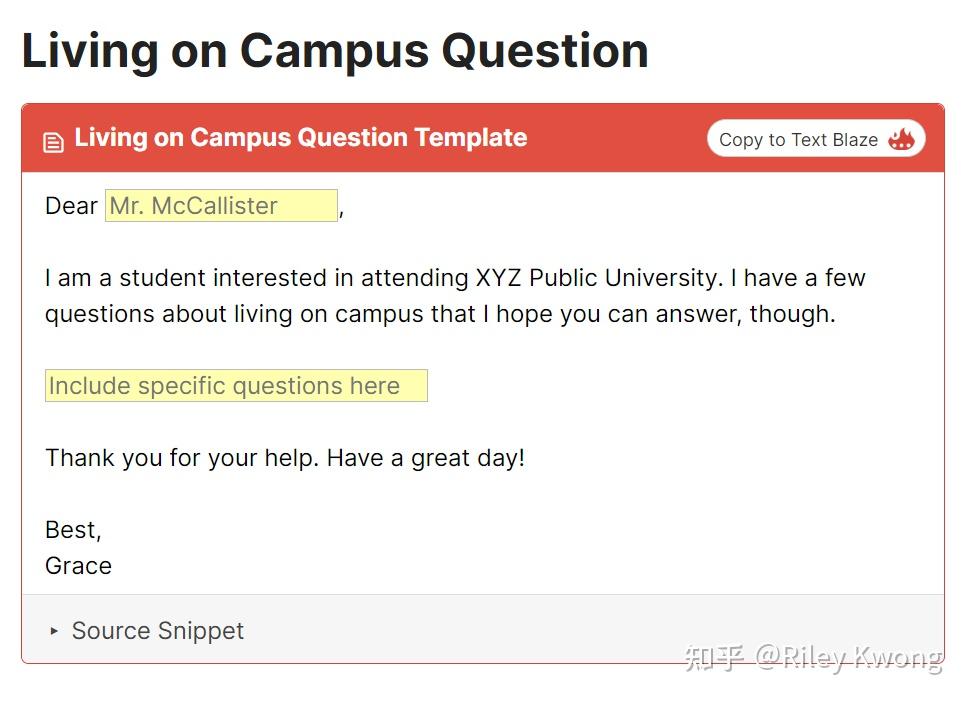This screenshot has width=967, height=701.
Task: Click the Source Snippet label
Action: (x=158, y=631)
